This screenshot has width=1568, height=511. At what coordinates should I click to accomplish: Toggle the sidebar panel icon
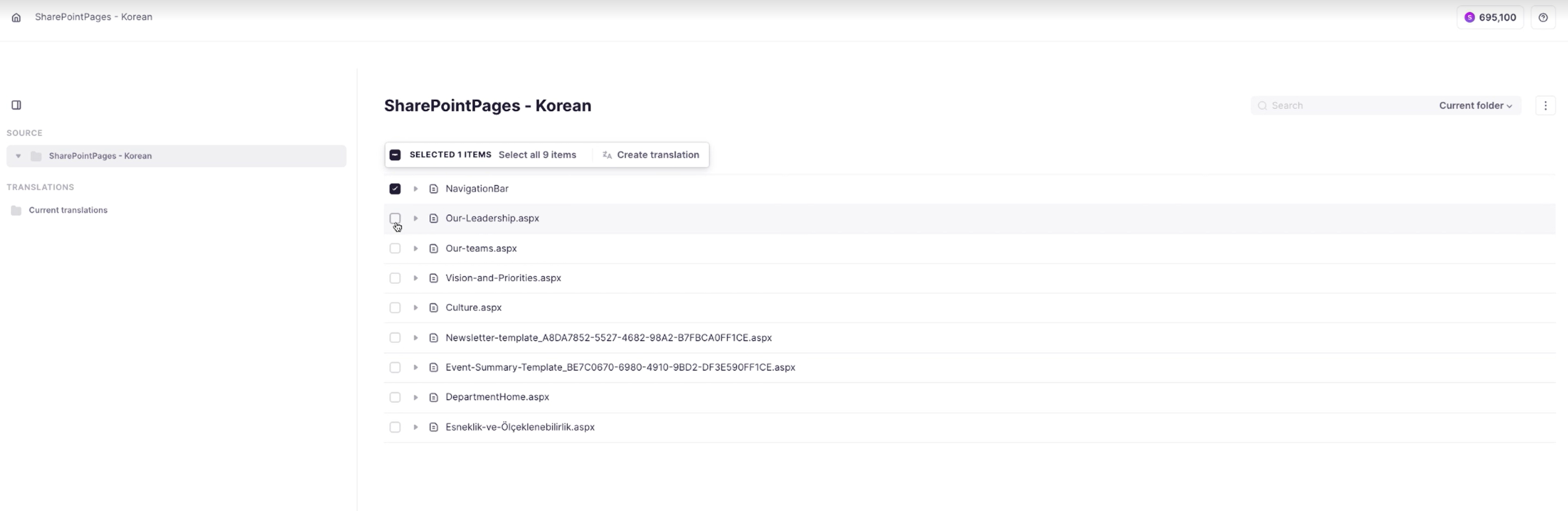click(x=16, y=105)
